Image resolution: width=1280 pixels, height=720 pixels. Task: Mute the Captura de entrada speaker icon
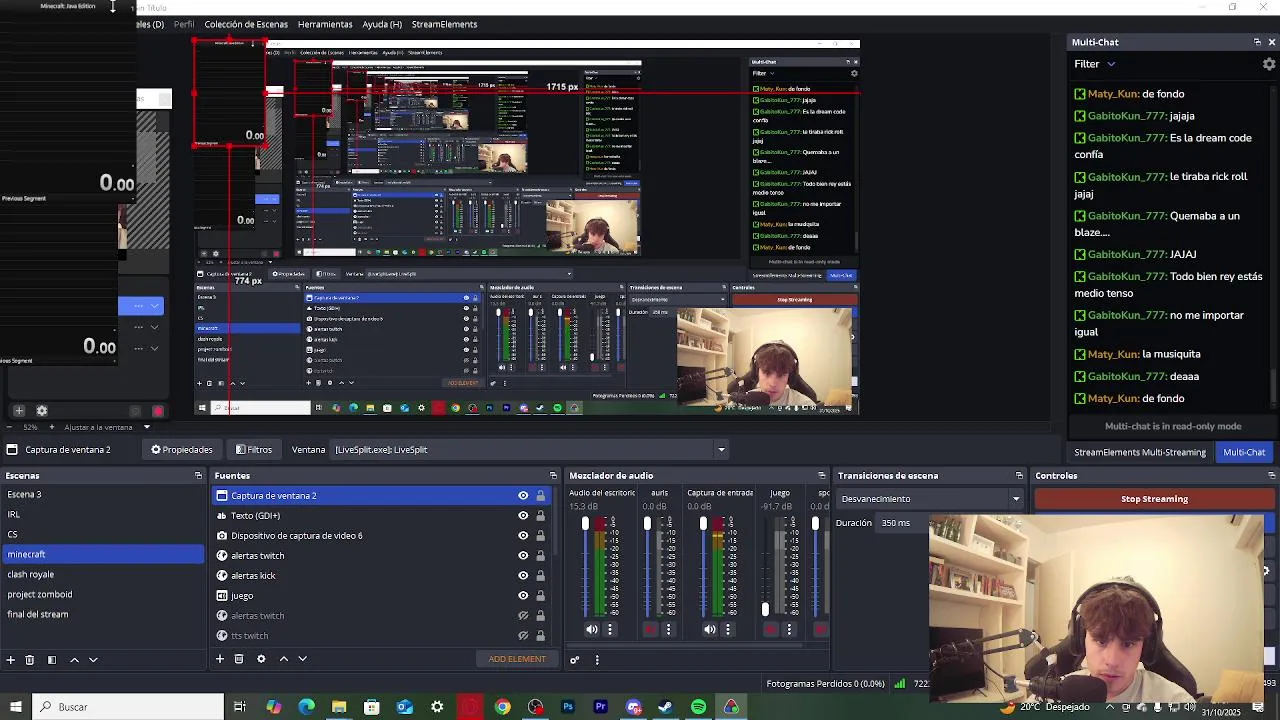pyautogui.click(x=709, y=629)
